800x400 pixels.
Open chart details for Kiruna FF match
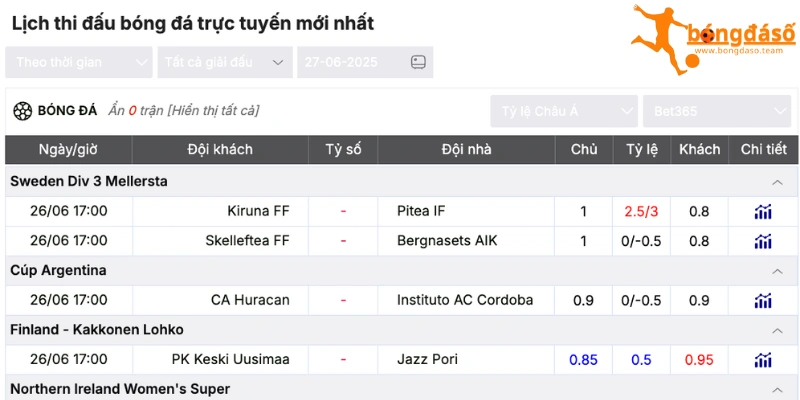(763, 211)
